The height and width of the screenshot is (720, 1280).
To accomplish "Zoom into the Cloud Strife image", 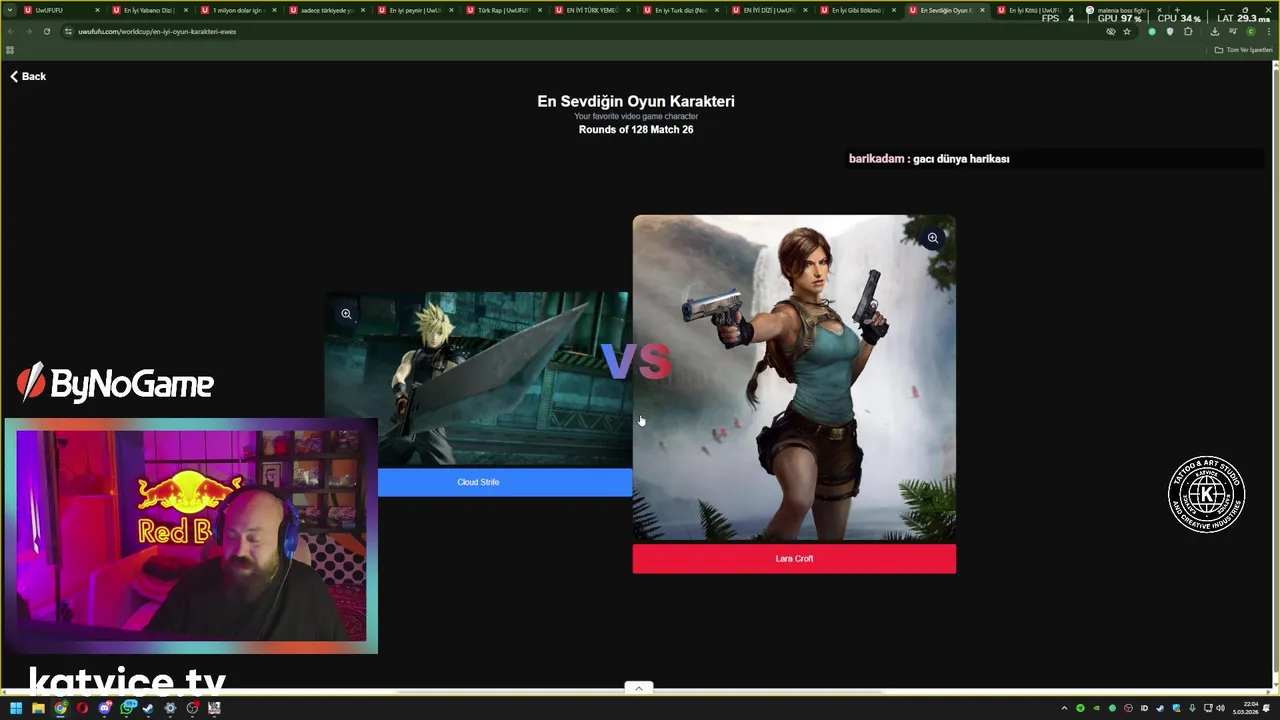I will (x=346, y=314).
